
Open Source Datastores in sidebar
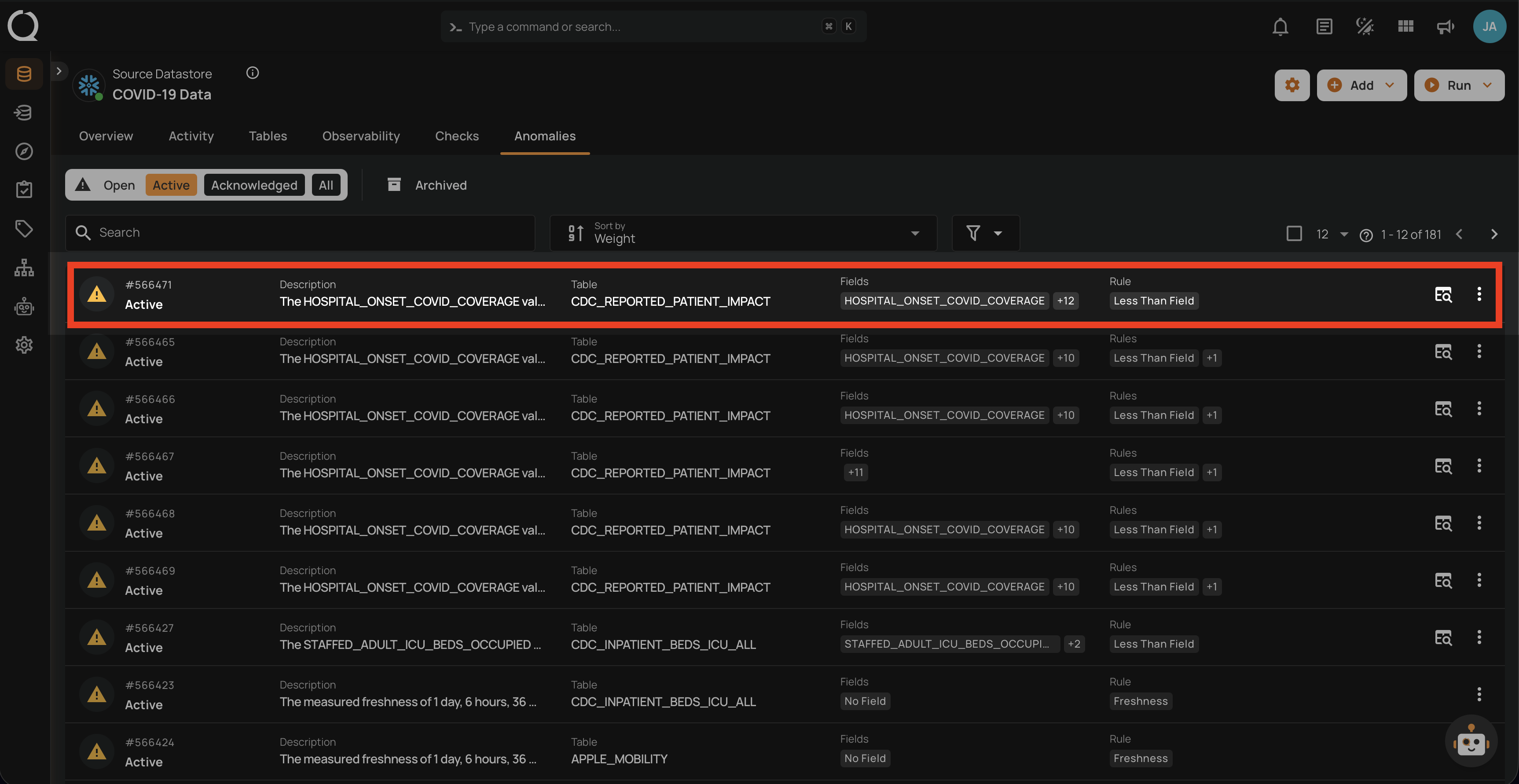coord(24,73)
